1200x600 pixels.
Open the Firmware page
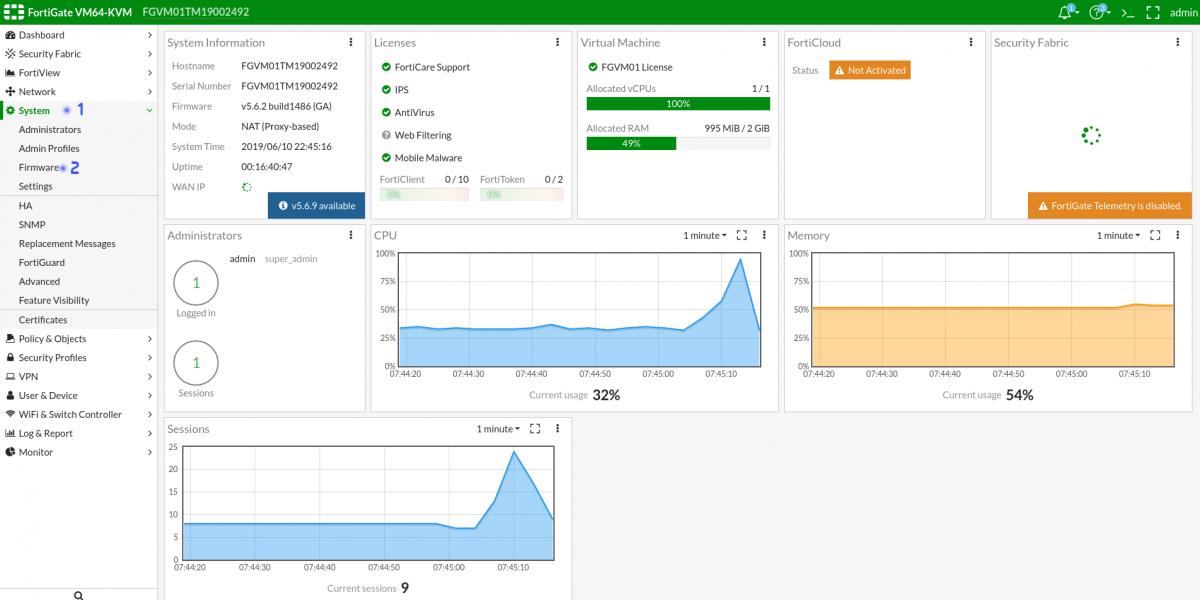[38, 168]
